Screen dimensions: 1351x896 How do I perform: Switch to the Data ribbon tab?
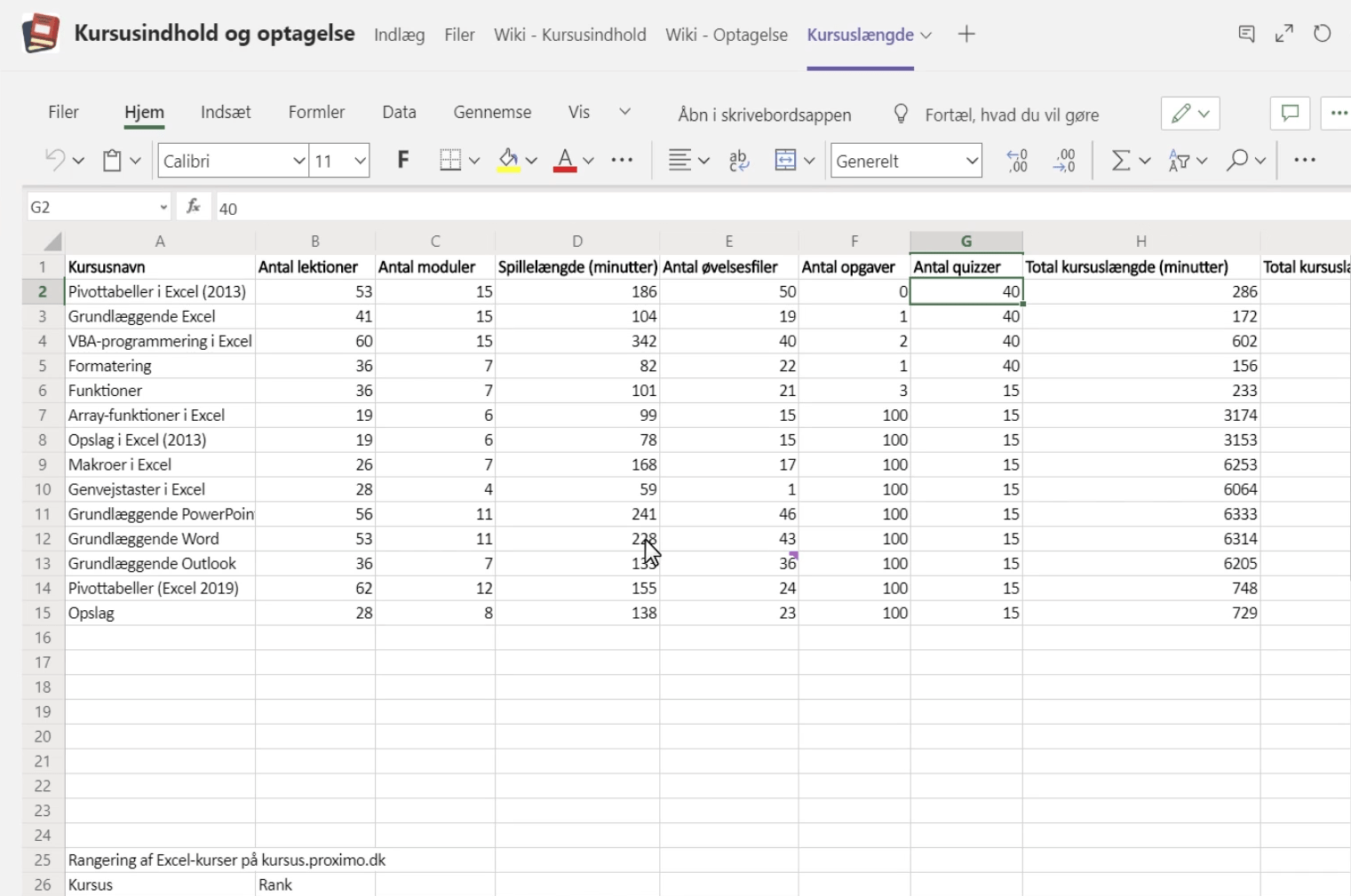coord(399,112)
